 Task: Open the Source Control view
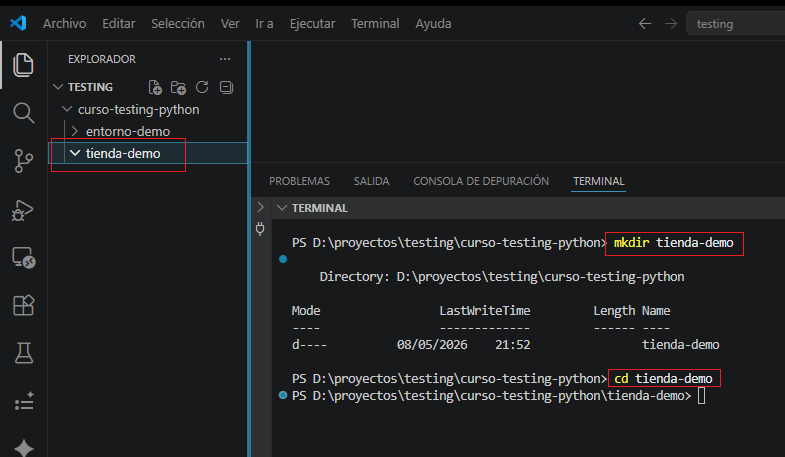[23, 161]
